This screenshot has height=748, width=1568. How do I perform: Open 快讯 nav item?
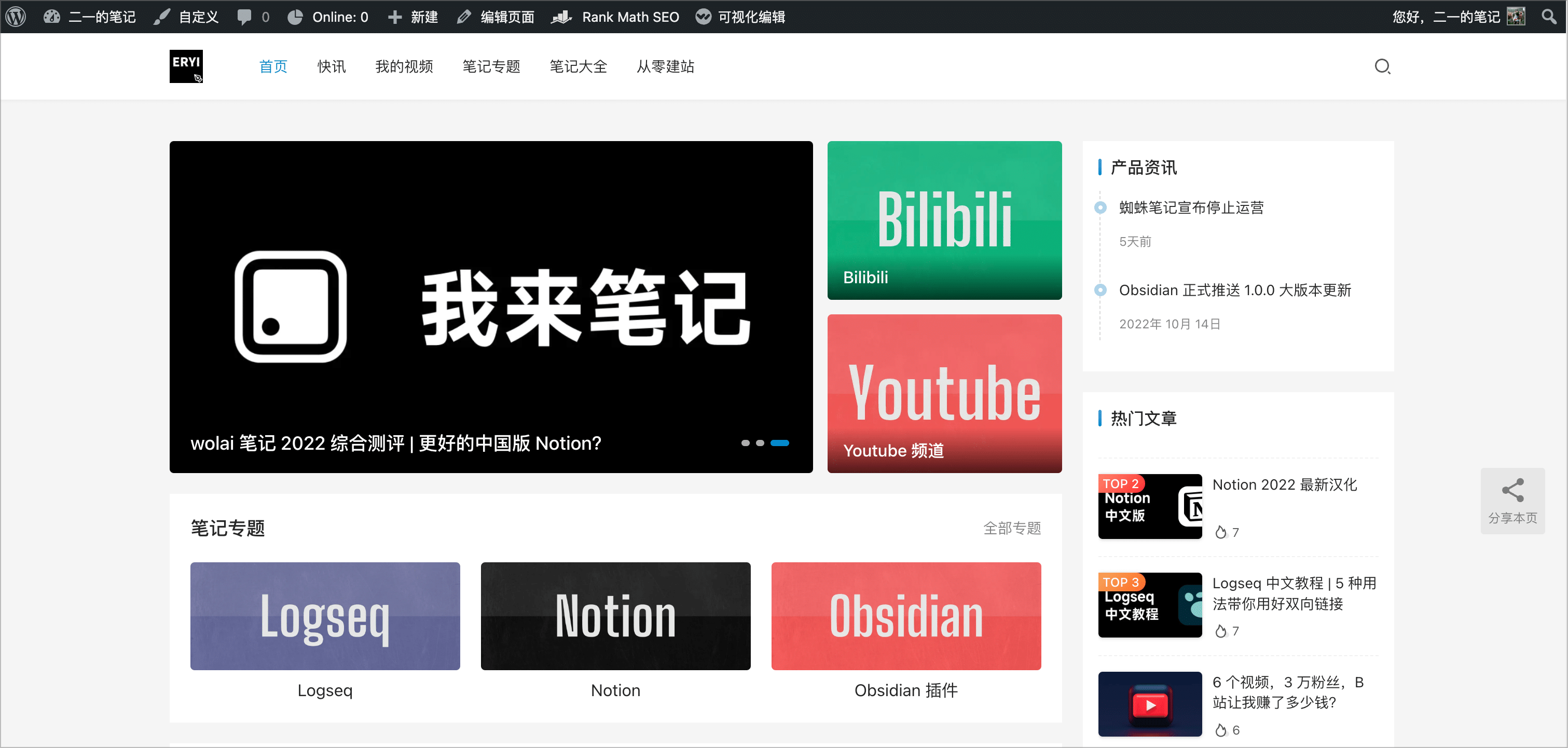pos(332,66)
